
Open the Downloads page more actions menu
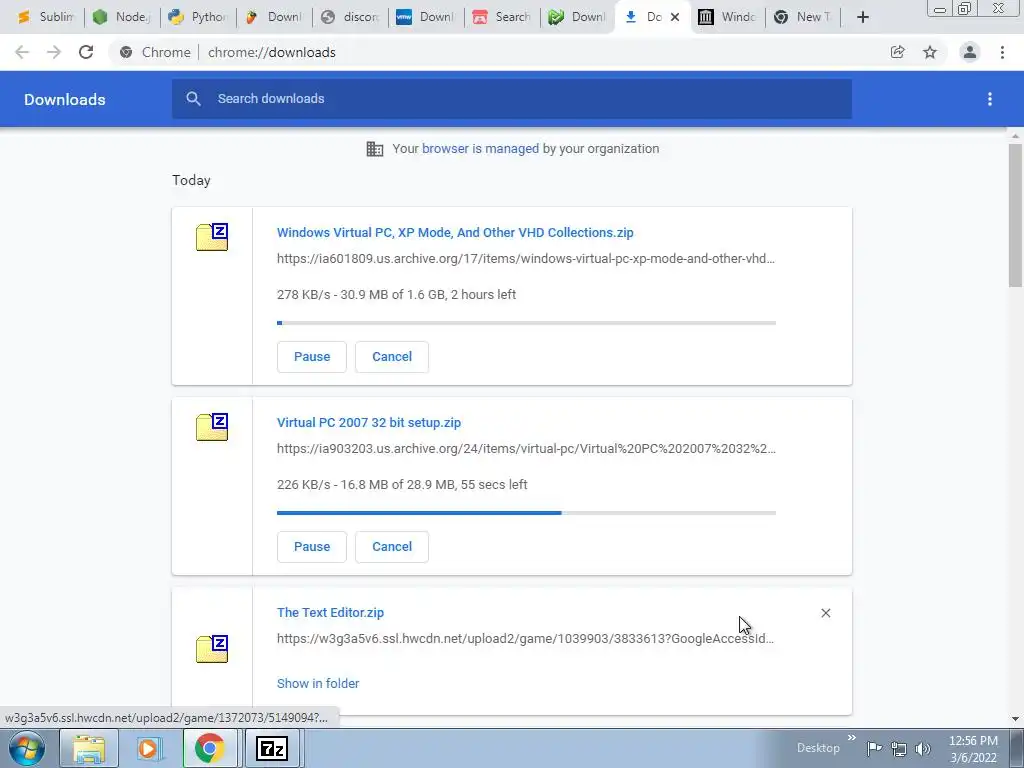pyautogui.click(x=990, y=99)
